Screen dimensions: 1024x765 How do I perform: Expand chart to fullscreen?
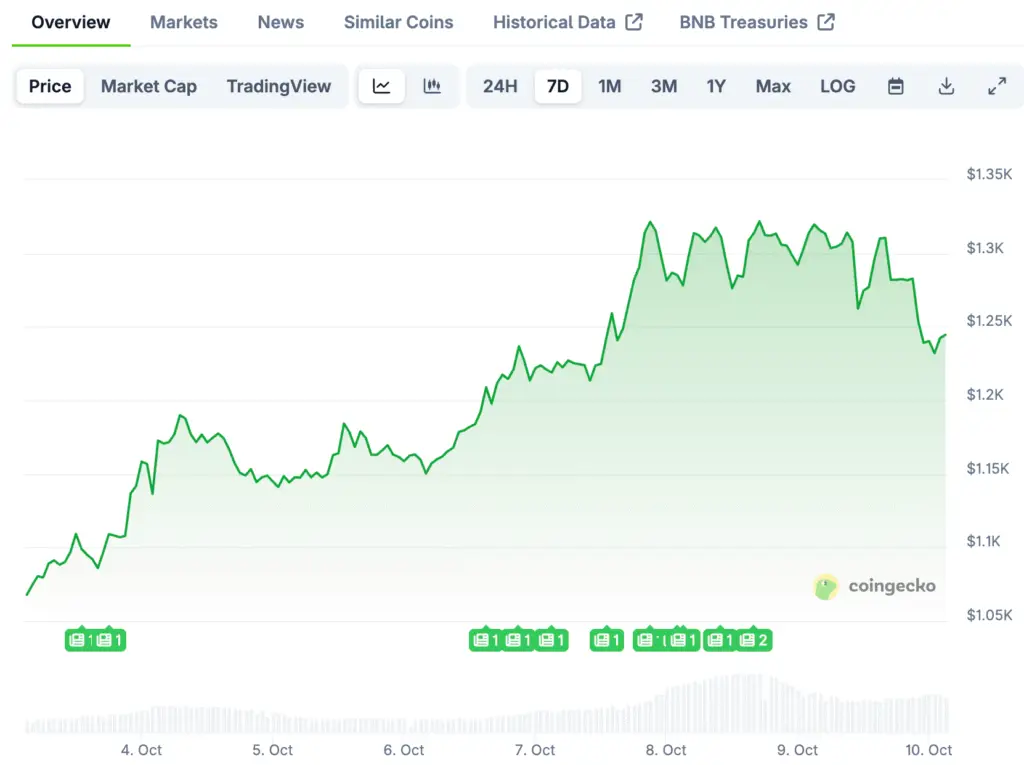(997, 86)
